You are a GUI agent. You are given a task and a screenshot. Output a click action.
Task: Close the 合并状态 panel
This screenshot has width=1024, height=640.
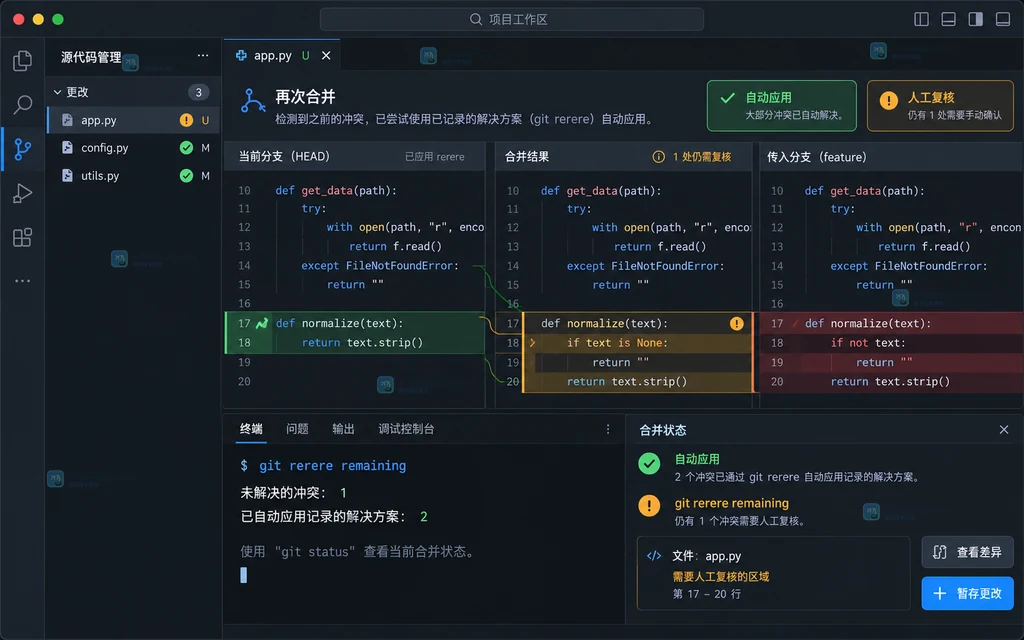[1004, 430]
